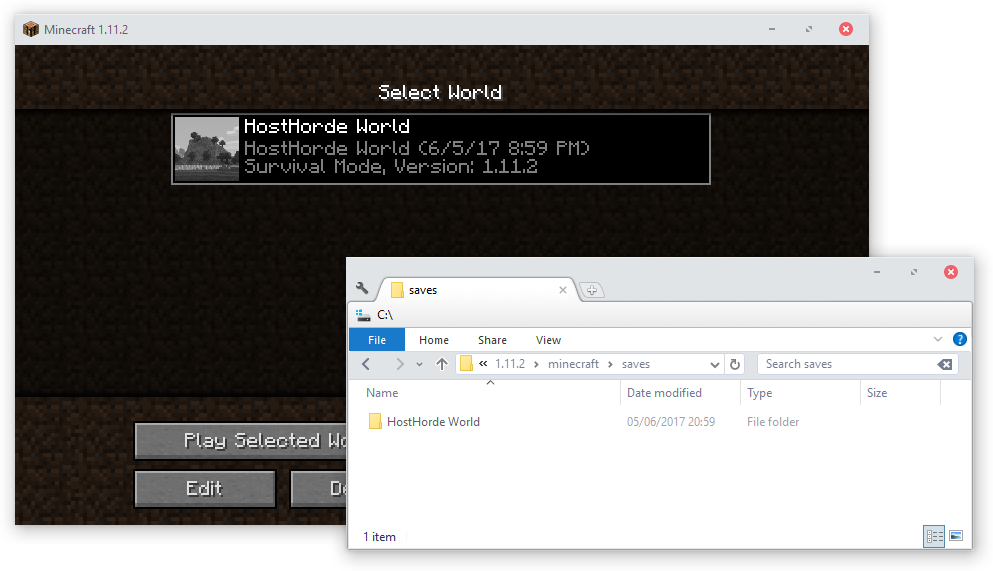Select the minecraft breadcrumb segment
Viewport: 993px width, 571px height.
coord(573,364)
